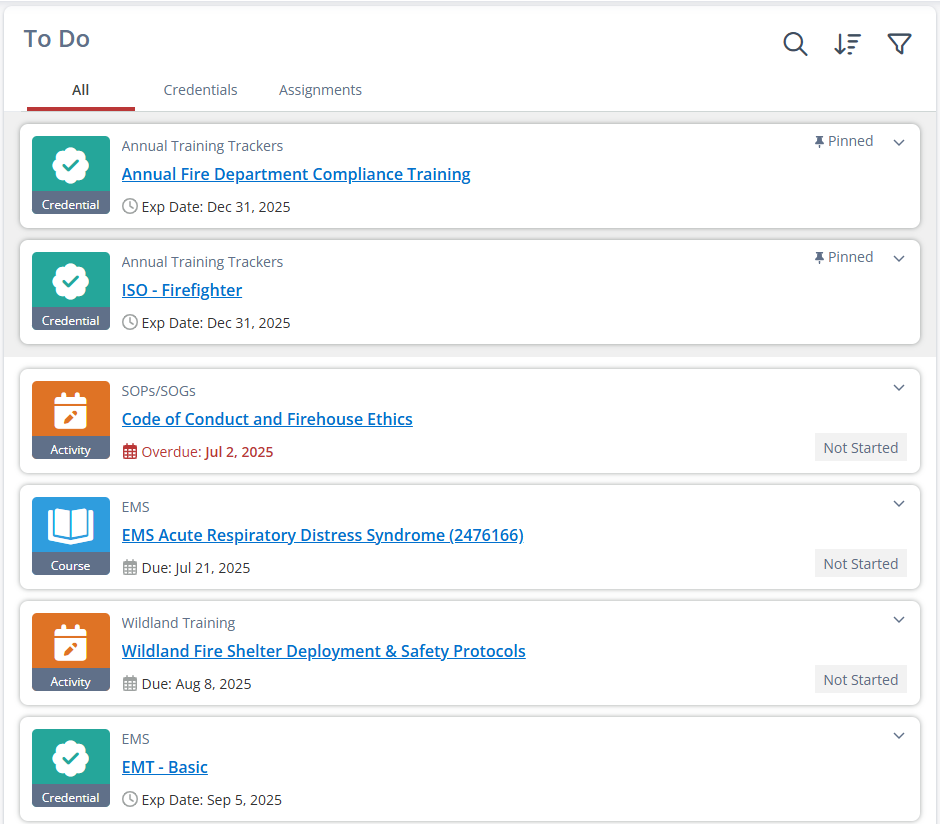Toggle Pinned on ISO - Firefighter card
Viewport: 941px width, 824px height.
pos(843,257)
